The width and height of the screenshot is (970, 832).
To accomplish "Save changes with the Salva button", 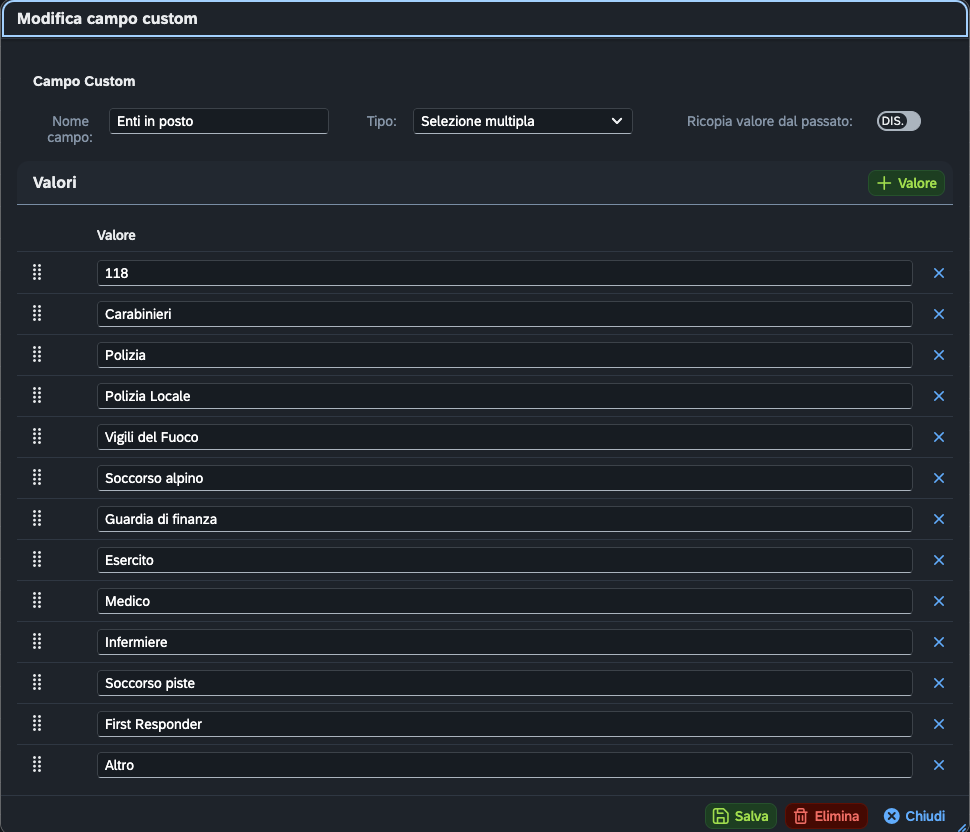I will pos(740,816).
